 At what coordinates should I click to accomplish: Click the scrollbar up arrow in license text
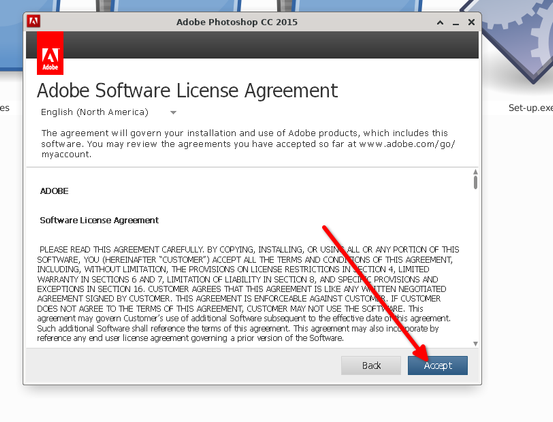click(x=475, y=172)
